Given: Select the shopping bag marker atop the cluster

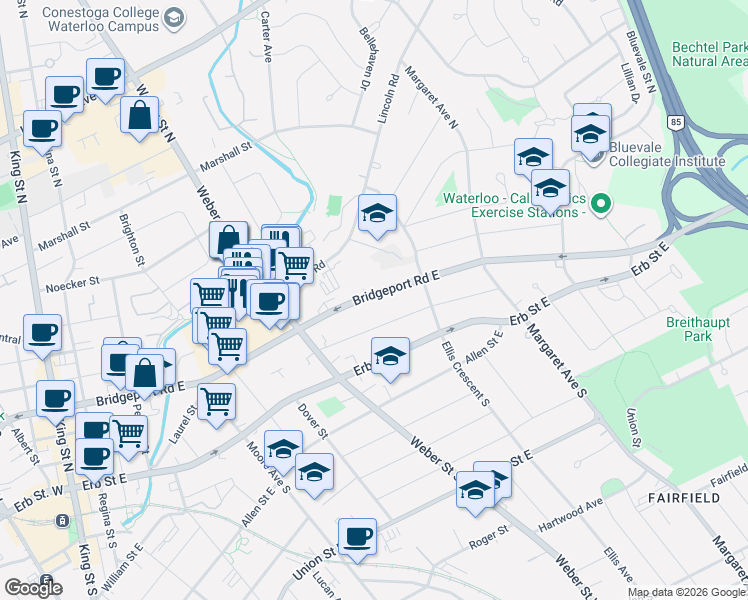Looking at the screenshot, I should pyautogui.click(x=228, y=238).
